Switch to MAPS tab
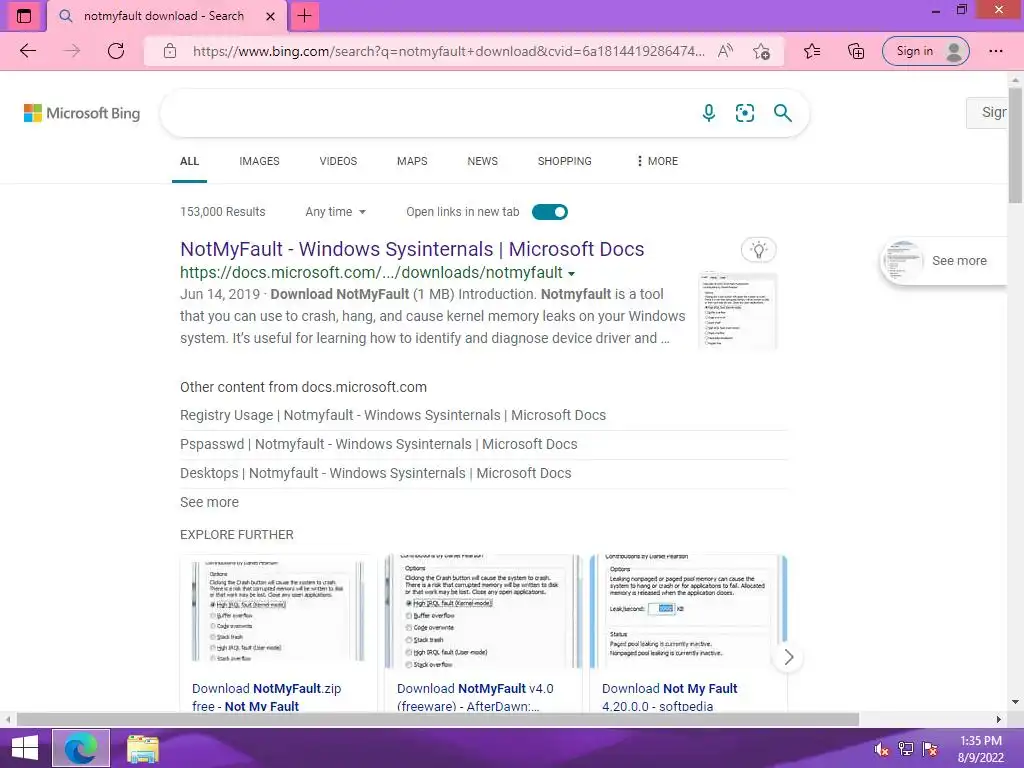The height and width of the screenshot is (768, 1024). [412, 161]
